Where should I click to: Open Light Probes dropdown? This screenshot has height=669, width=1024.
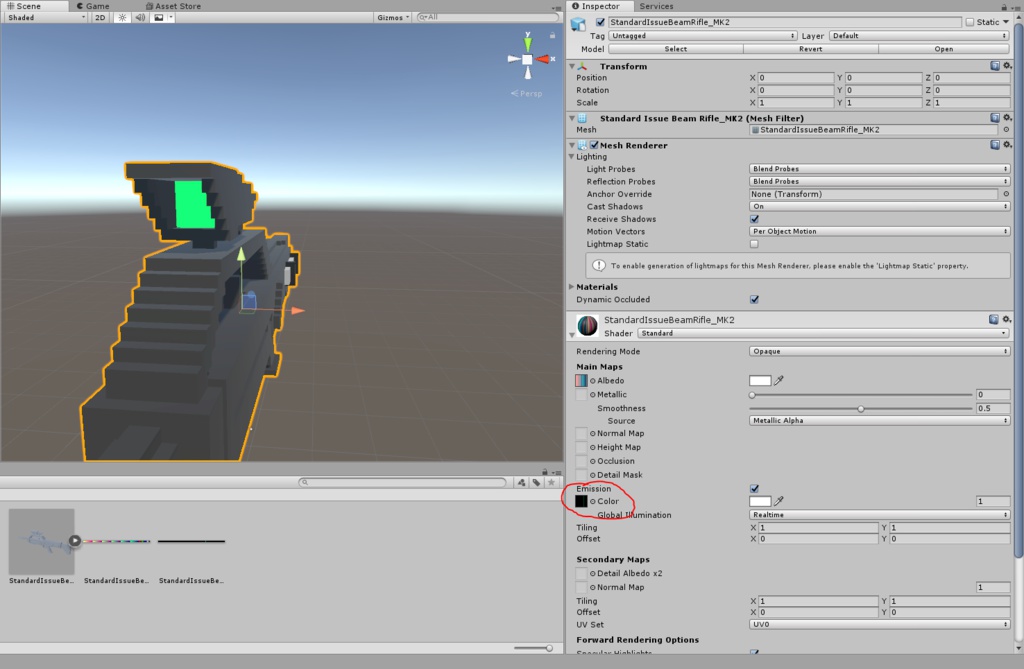[879, 169]
